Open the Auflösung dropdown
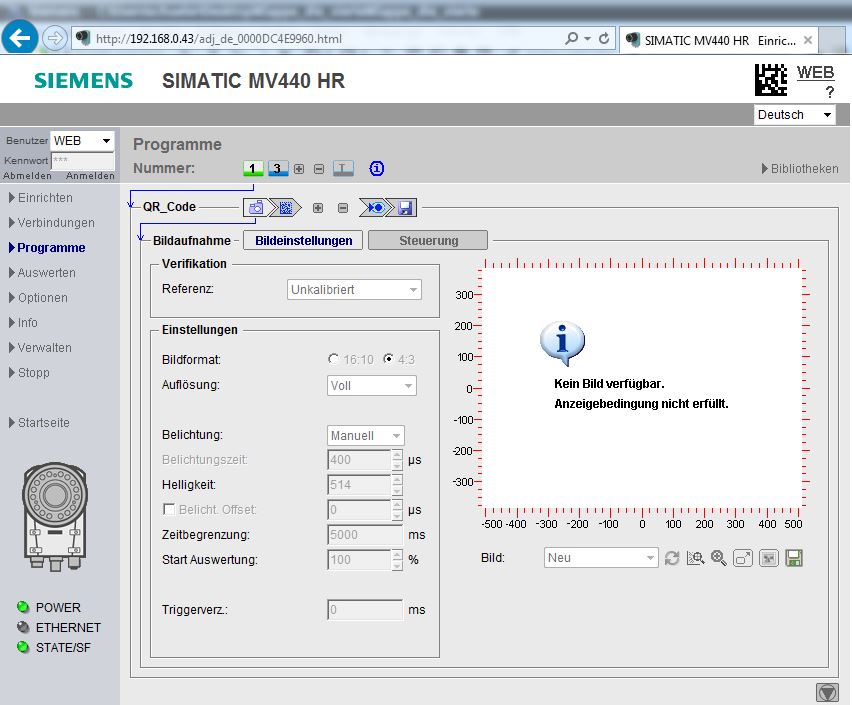 point(372,385)
